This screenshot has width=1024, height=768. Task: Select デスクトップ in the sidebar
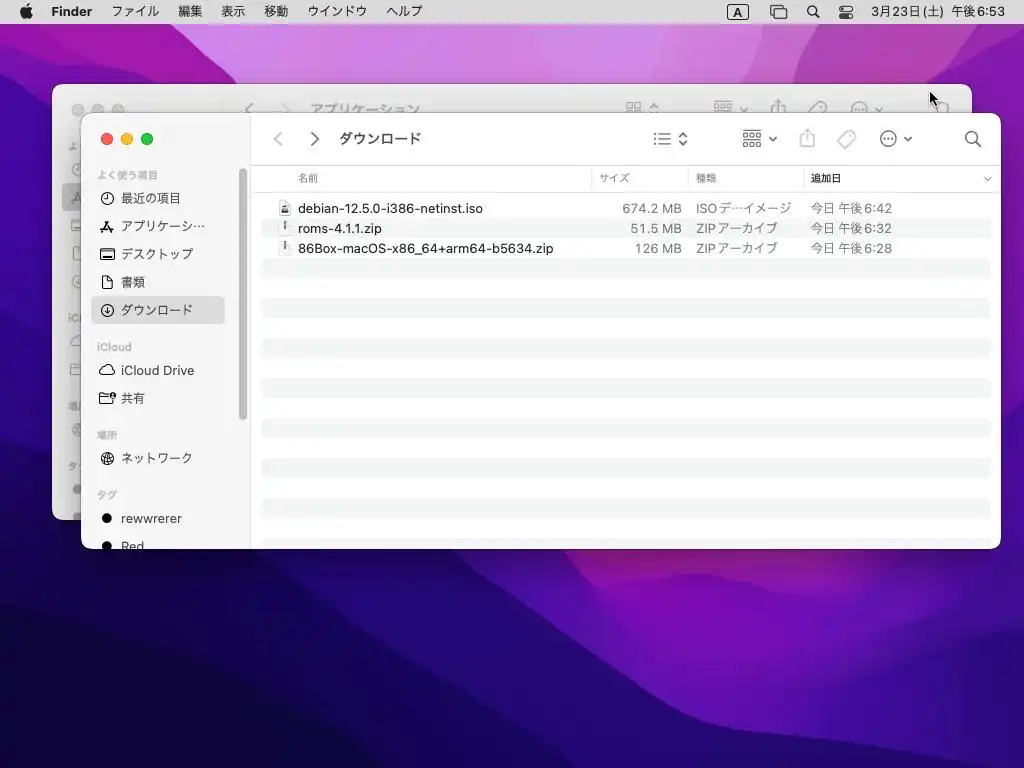point(158,254)
